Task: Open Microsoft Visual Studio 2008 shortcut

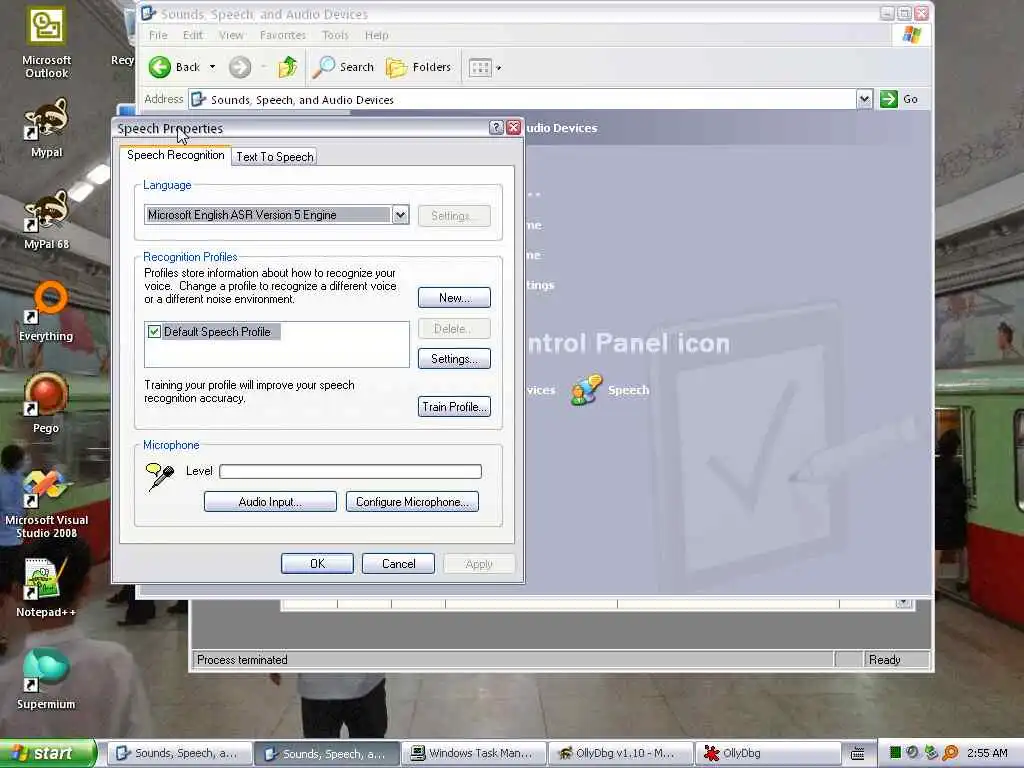Action: 46,503
